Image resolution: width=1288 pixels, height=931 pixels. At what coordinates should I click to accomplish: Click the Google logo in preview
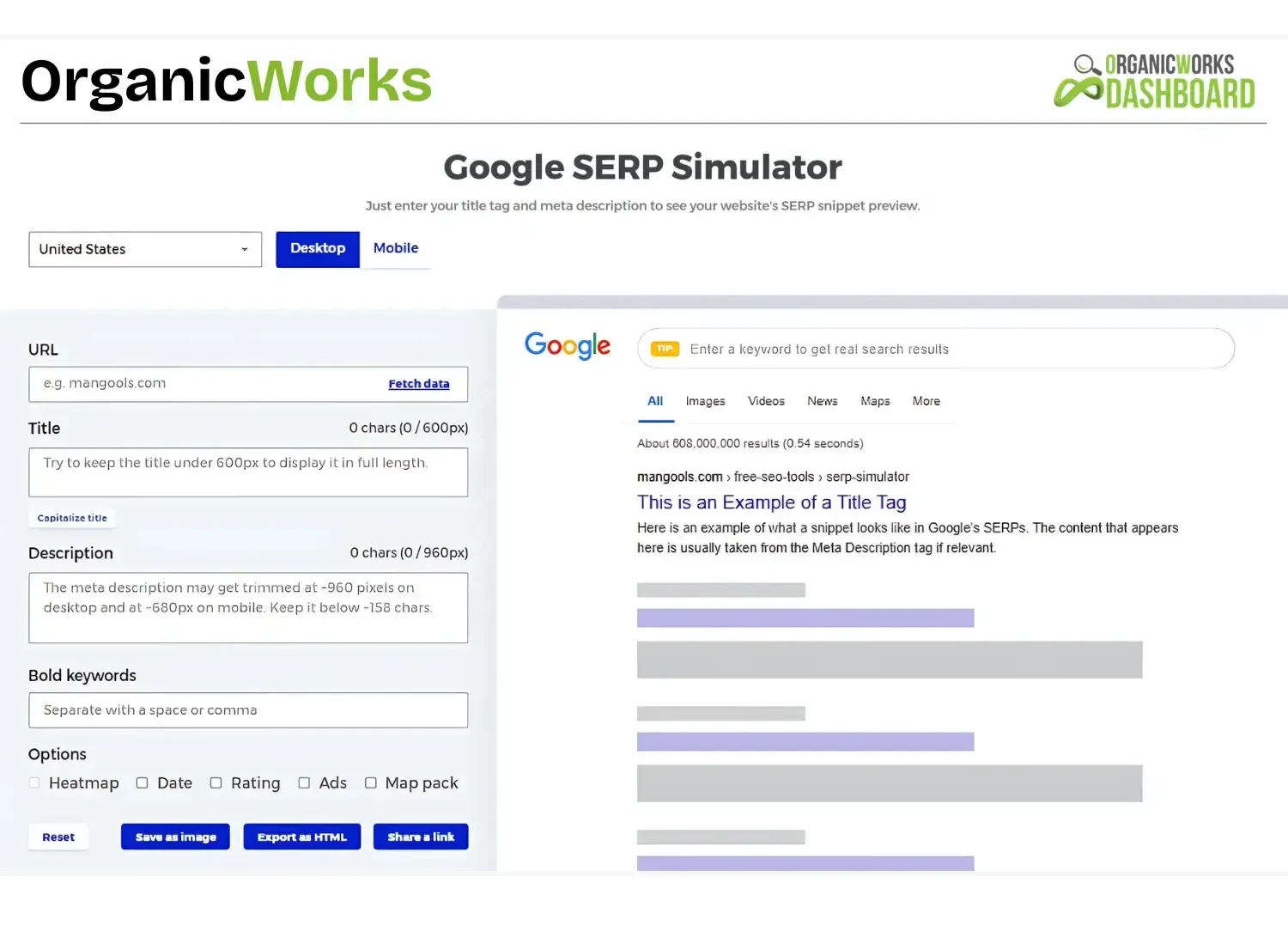568,345
